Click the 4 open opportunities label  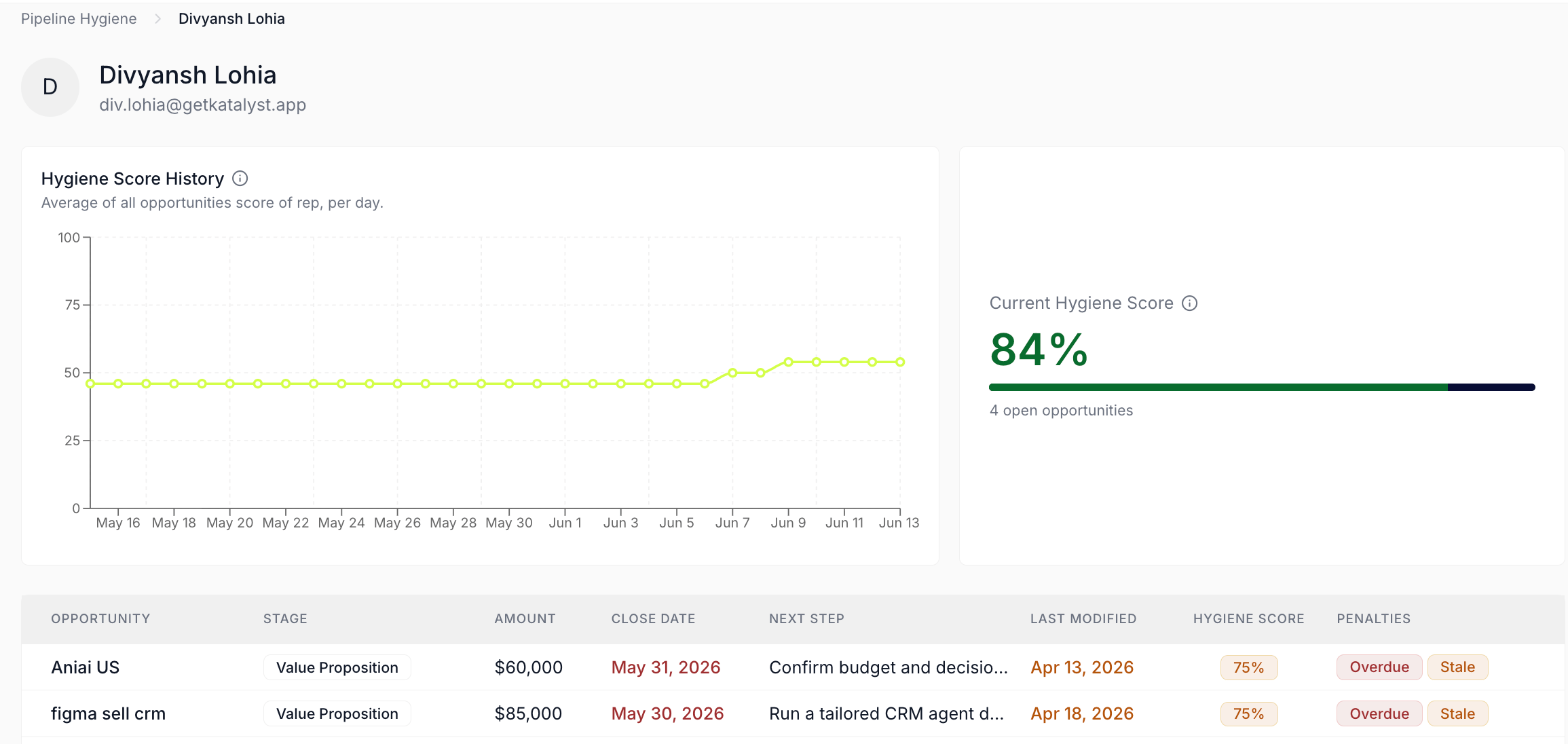point(1061,411)
